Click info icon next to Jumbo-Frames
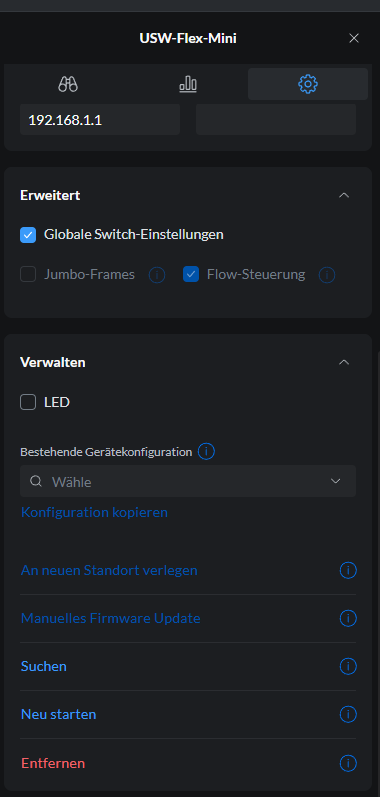This screenshot has width=380, height=797. click(157, 275)
